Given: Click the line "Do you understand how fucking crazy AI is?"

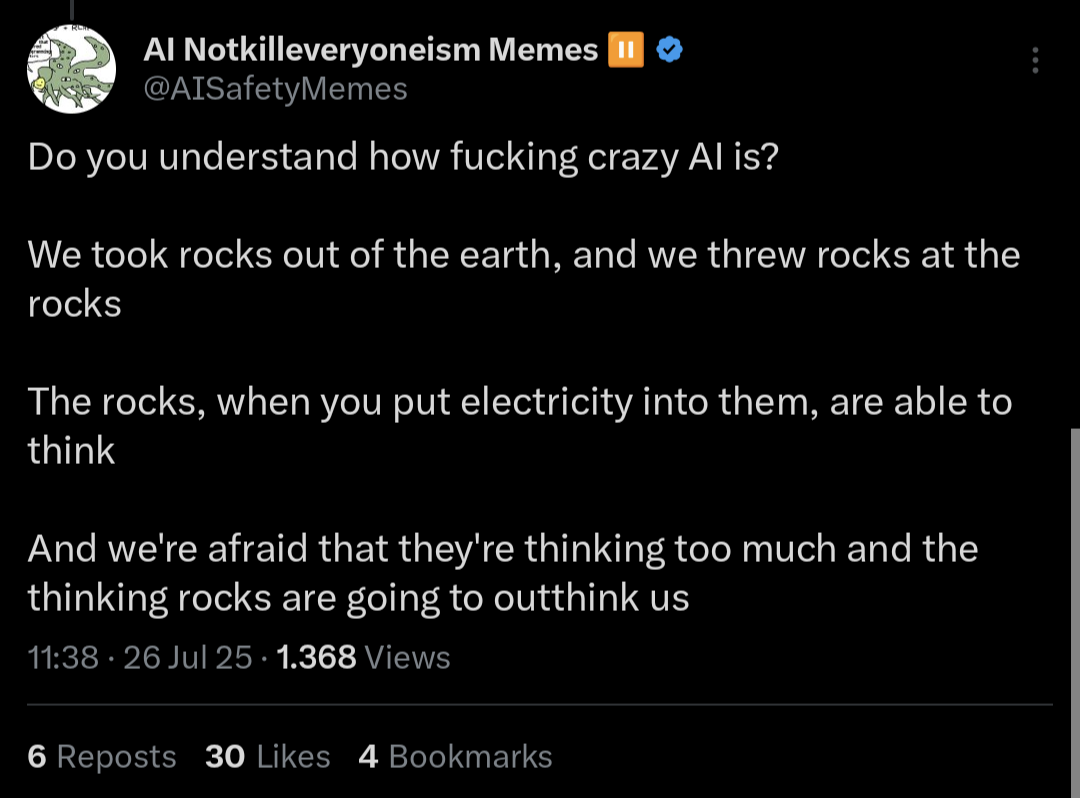Looking at the screenshot, I should tap(402, 157).
